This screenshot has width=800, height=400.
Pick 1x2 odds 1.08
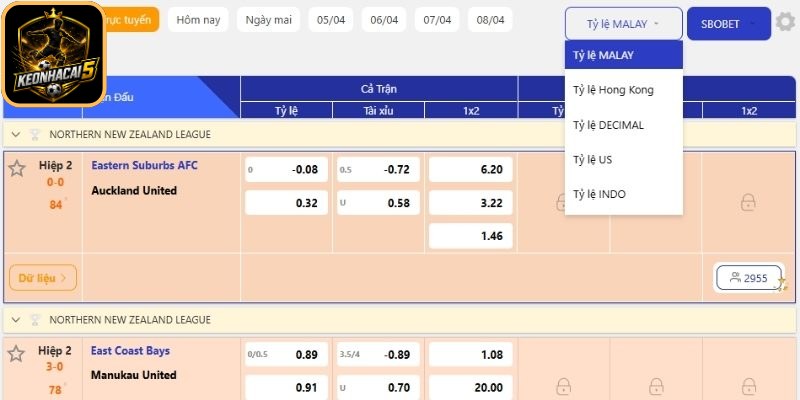[x=470, y=355]
